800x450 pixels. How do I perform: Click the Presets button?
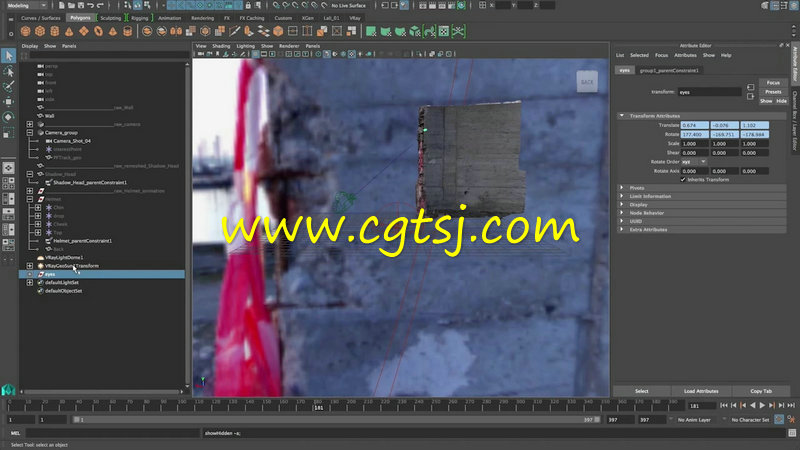[x=773, y=92]
